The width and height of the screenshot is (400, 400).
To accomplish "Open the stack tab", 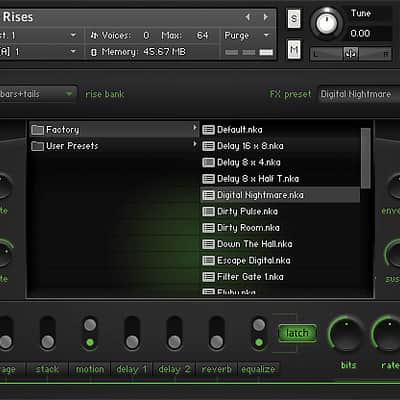I will pos(47,369).
